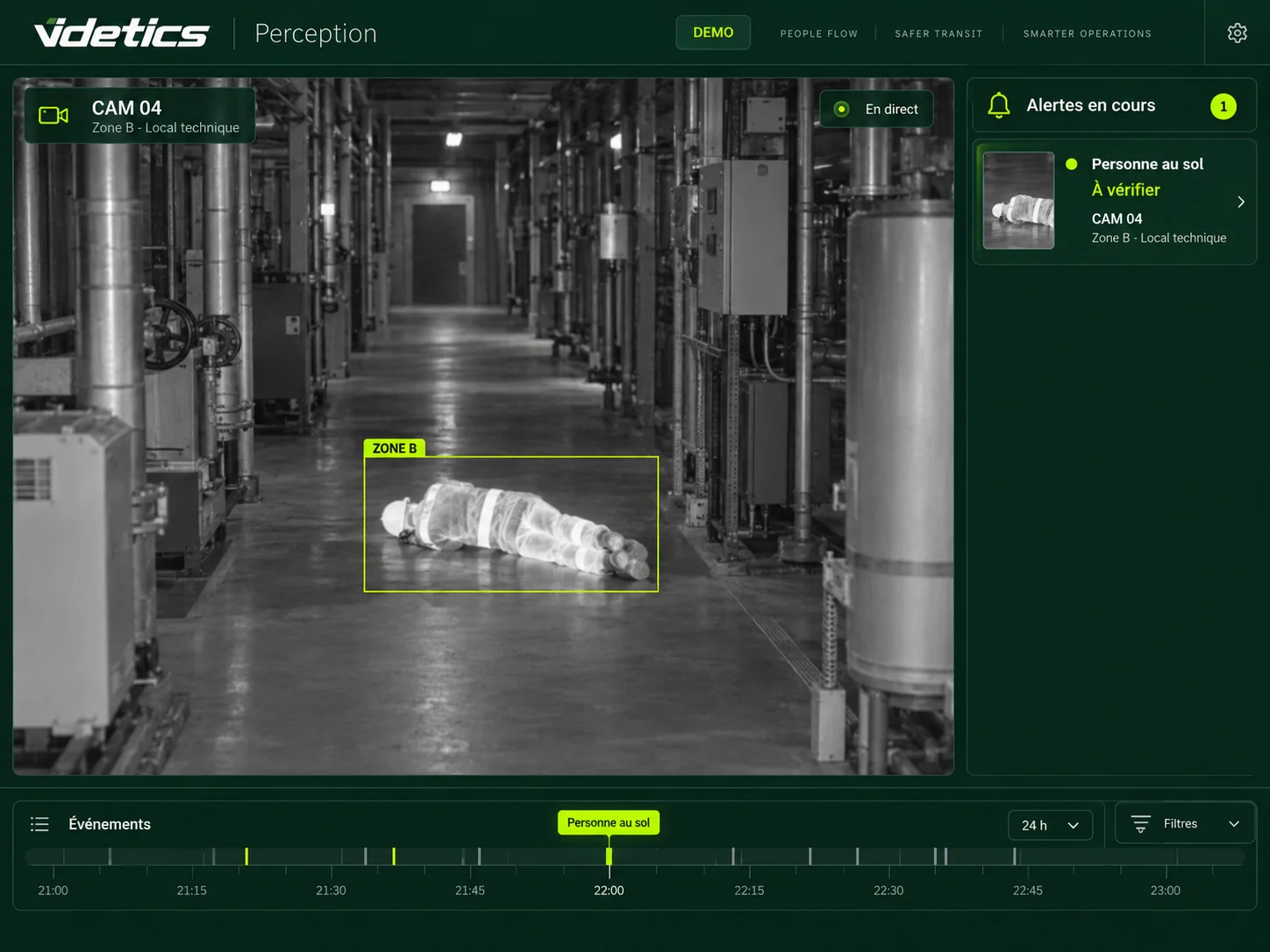The width and height of the screenshot is (1270, 952).
Task: Click the 21:45 time label
Action: click(469, 891)
